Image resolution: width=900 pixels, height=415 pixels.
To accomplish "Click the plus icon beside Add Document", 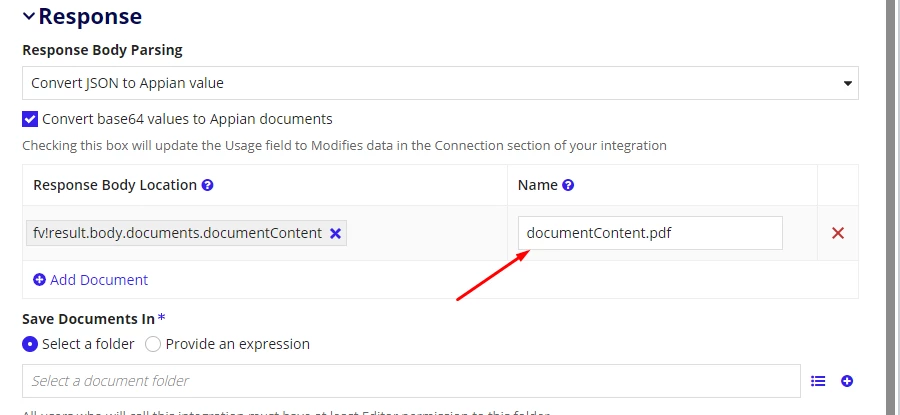I will click(x=39, y=280).
